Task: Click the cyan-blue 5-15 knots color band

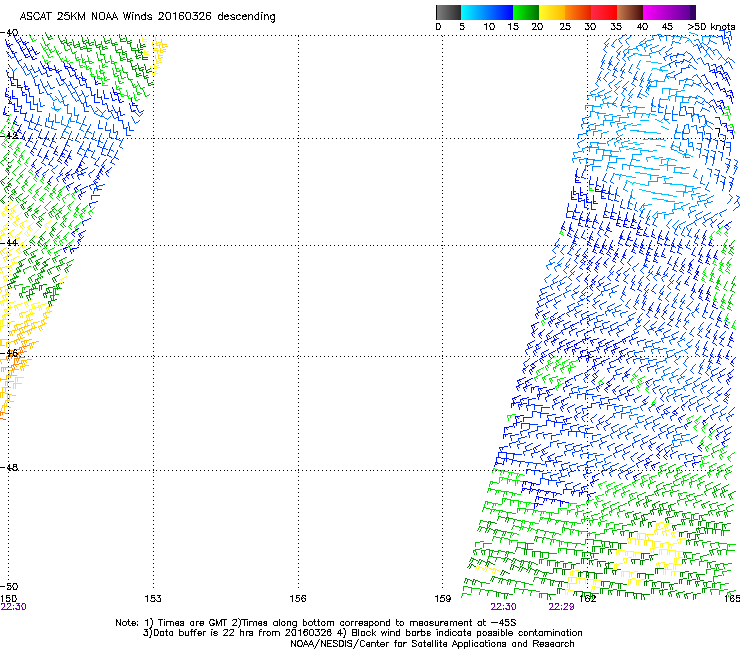Action: (487, 12)
